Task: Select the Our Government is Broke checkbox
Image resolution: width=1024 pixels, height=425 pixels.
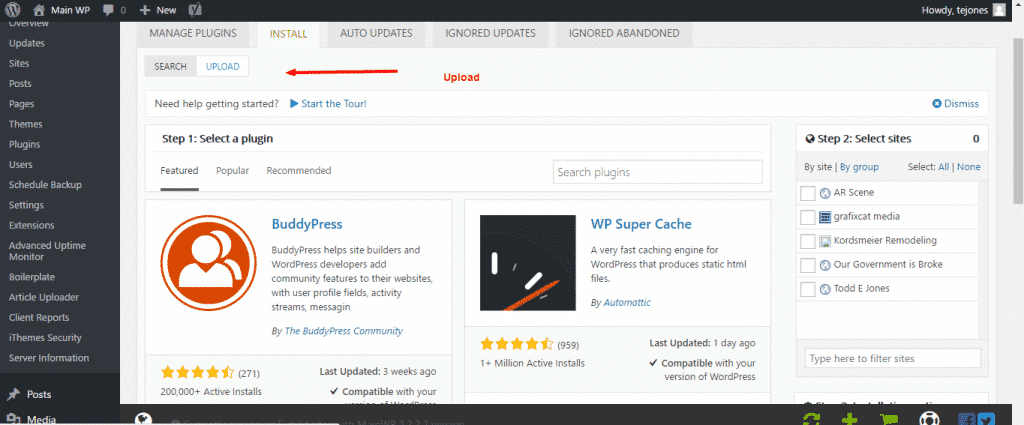Action: pyautogui.click(x=808, y=265)
